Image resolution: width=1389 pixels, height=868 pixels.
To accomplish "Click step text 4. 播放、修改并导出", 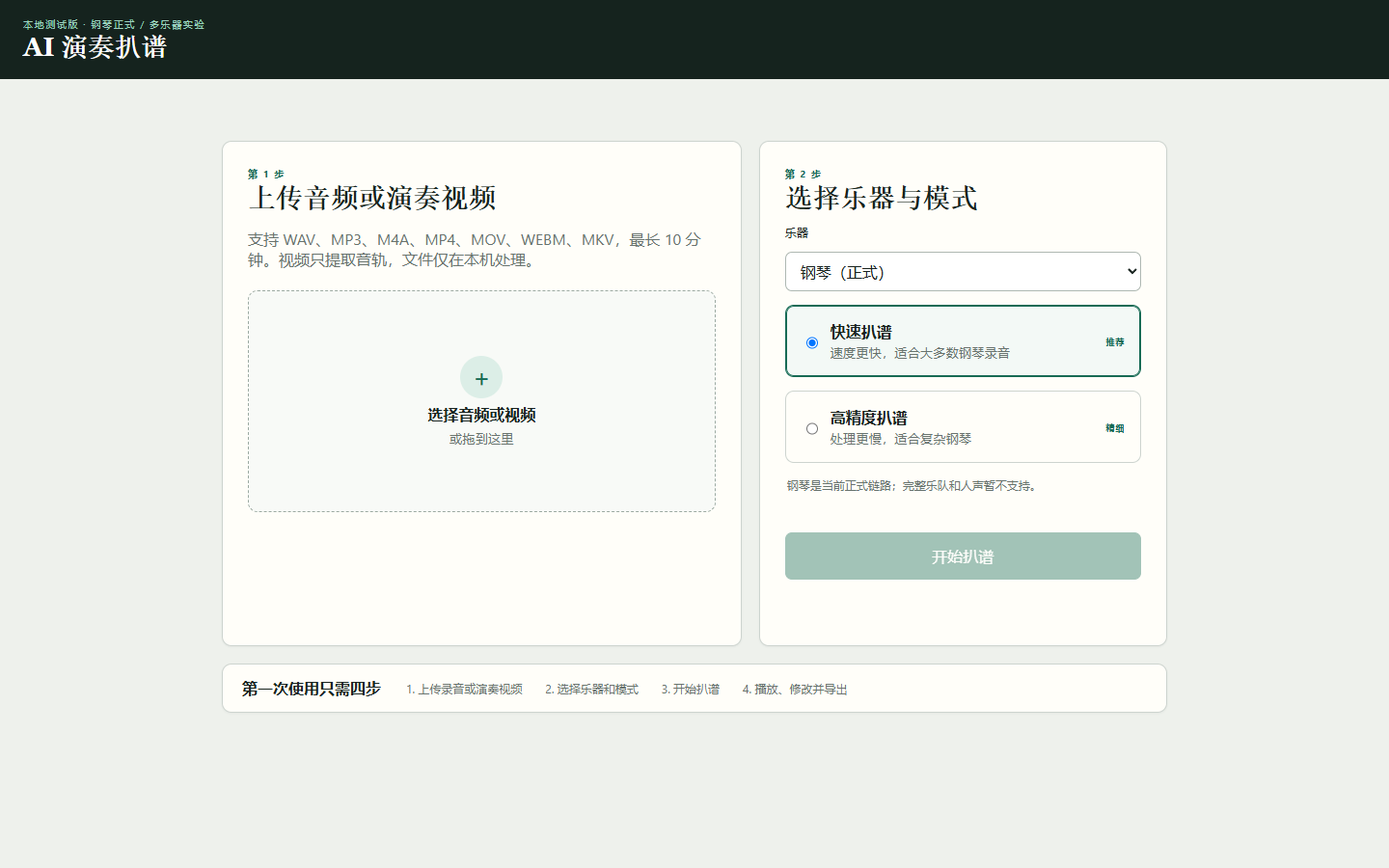I will (x=795, y=690).
